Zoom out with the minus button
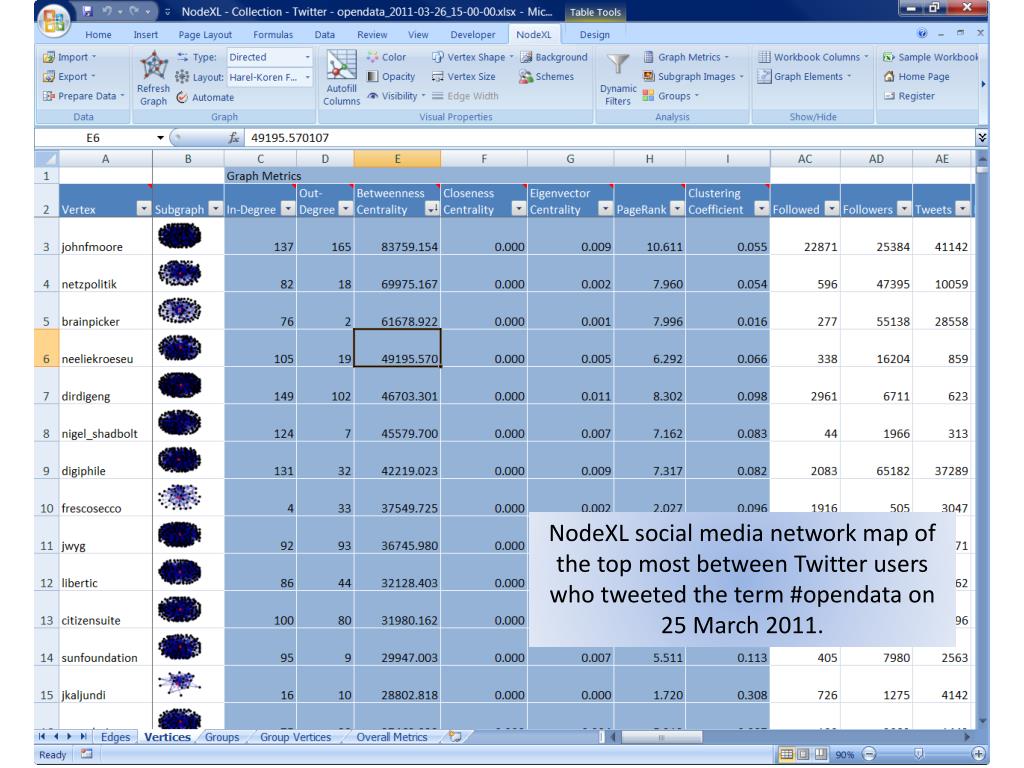Viewport: 1024px width, 768px height. pyautogui.click(x=869, y=754)
